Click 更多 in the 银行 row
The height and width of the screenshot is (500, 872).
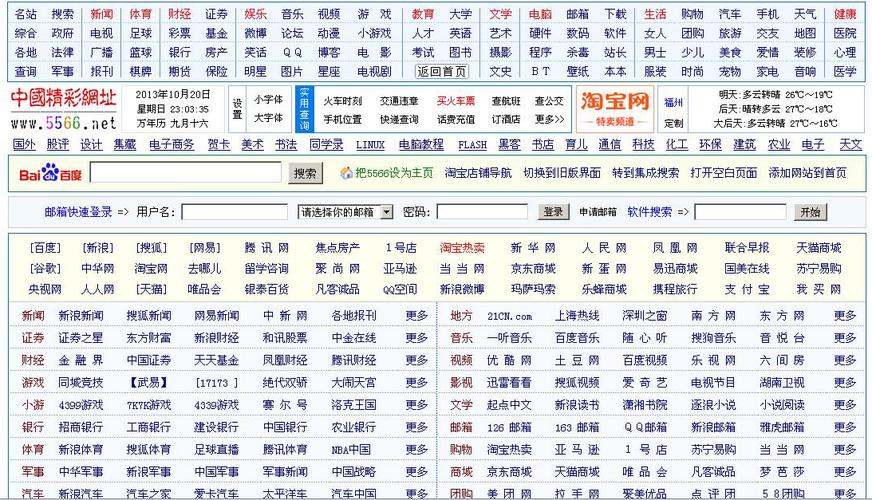click(x=417, y=427)
